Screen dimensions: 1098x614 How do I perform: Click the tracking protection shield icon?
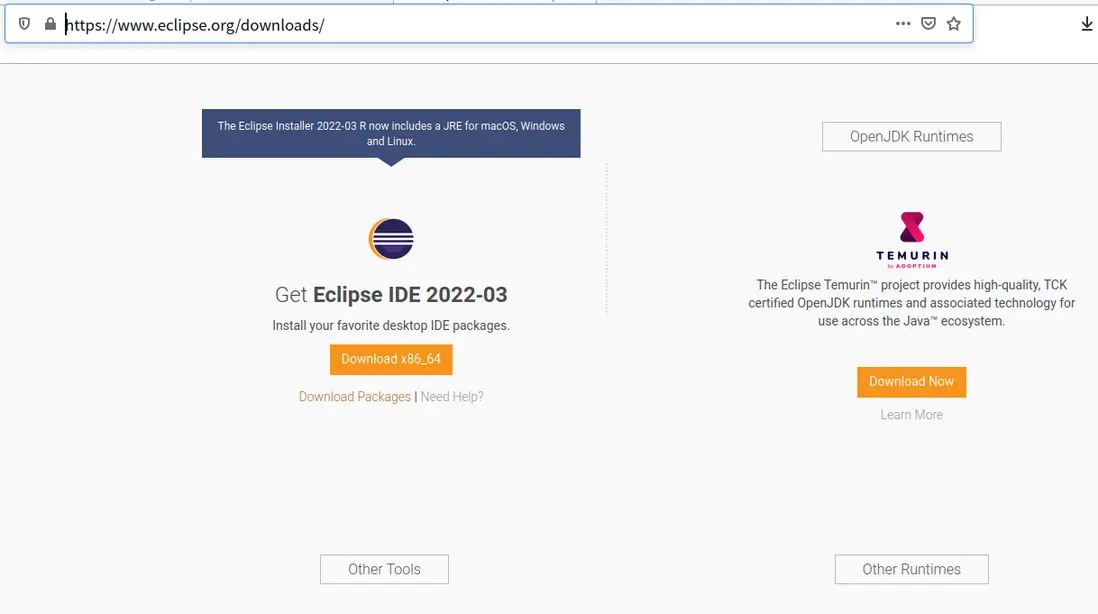(x=25, y=24)
